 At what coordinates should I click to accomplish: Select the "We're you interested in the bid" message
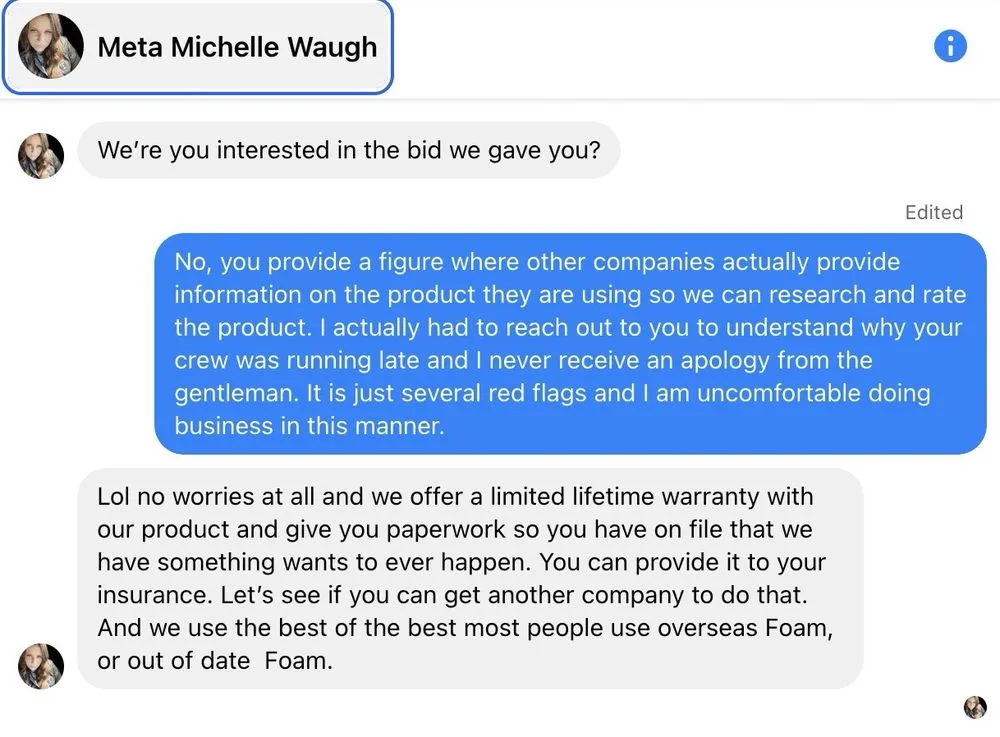click(348, 151)
